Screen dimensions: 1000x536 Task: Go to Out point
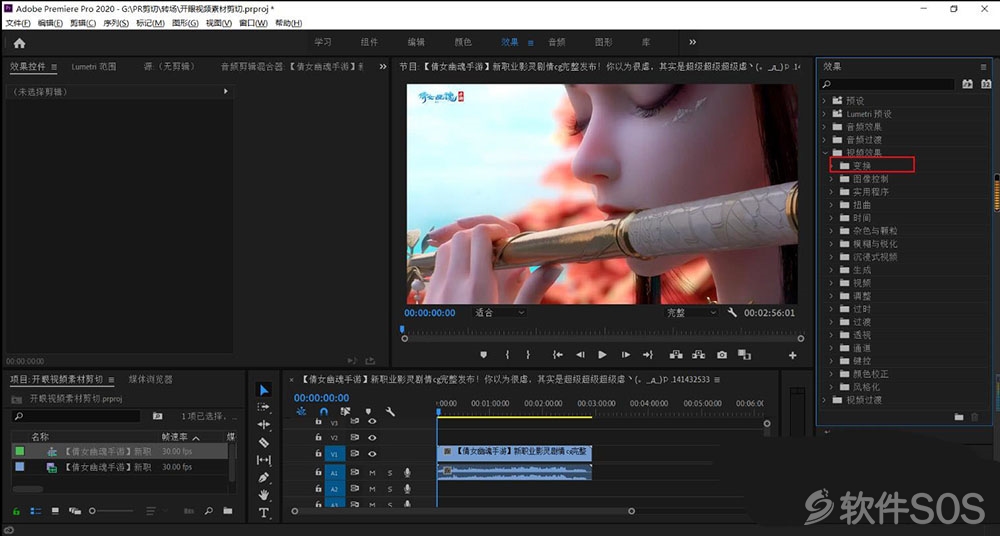[x=648, y=355]
